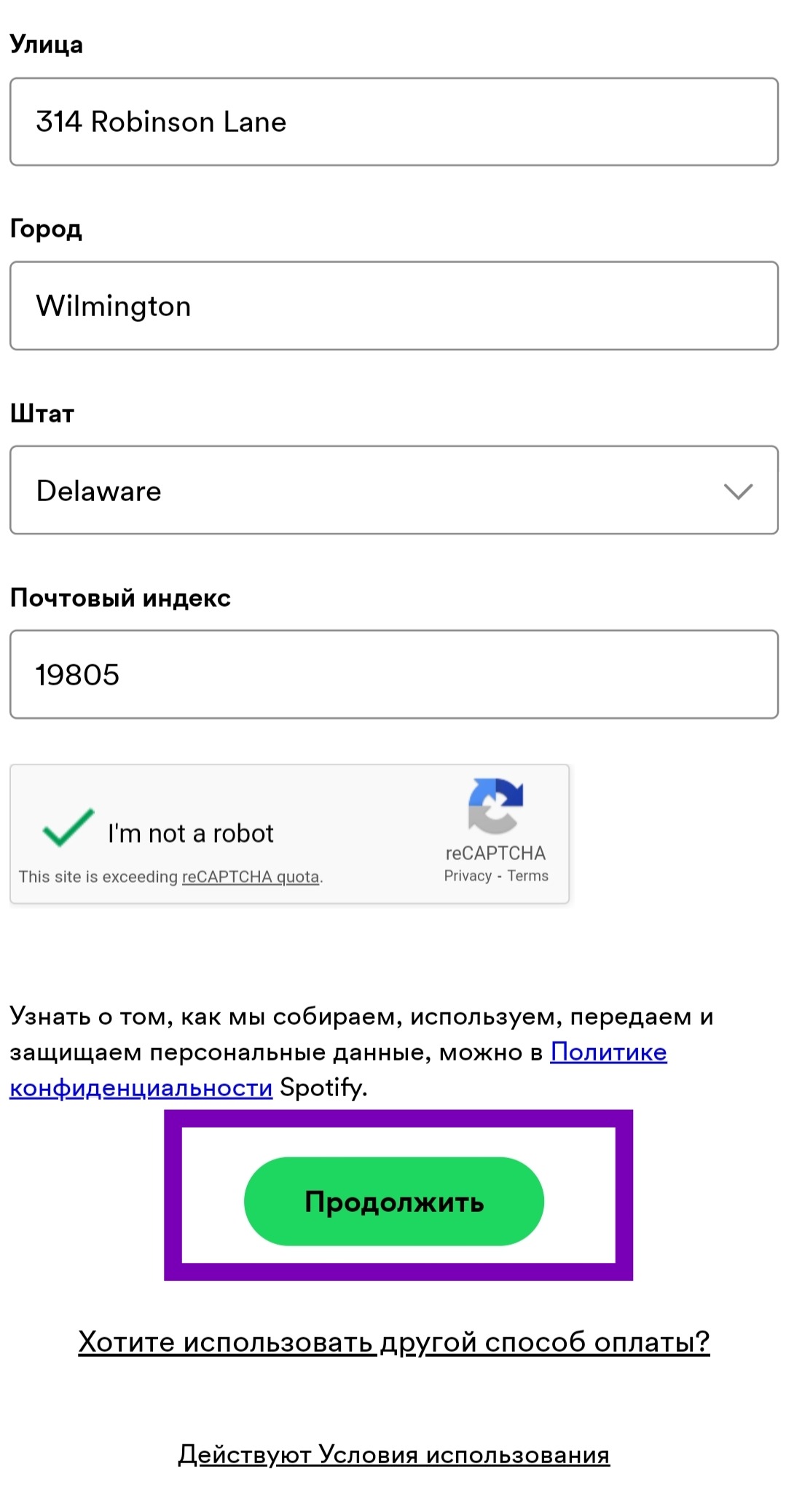Open the Delaware state dropdown
Screen dimensions: 786x1512
(393, 490)
